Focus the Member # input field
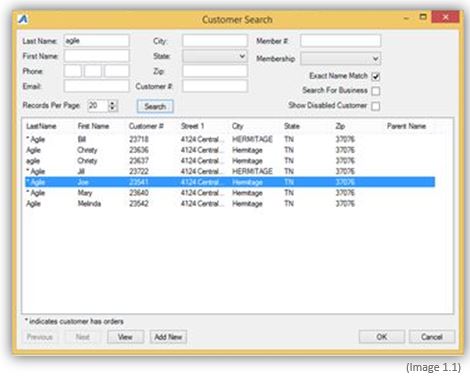Image resolution: width=470 pixels, height=379 pixels. pyautogui.click(x=340, y=41)
